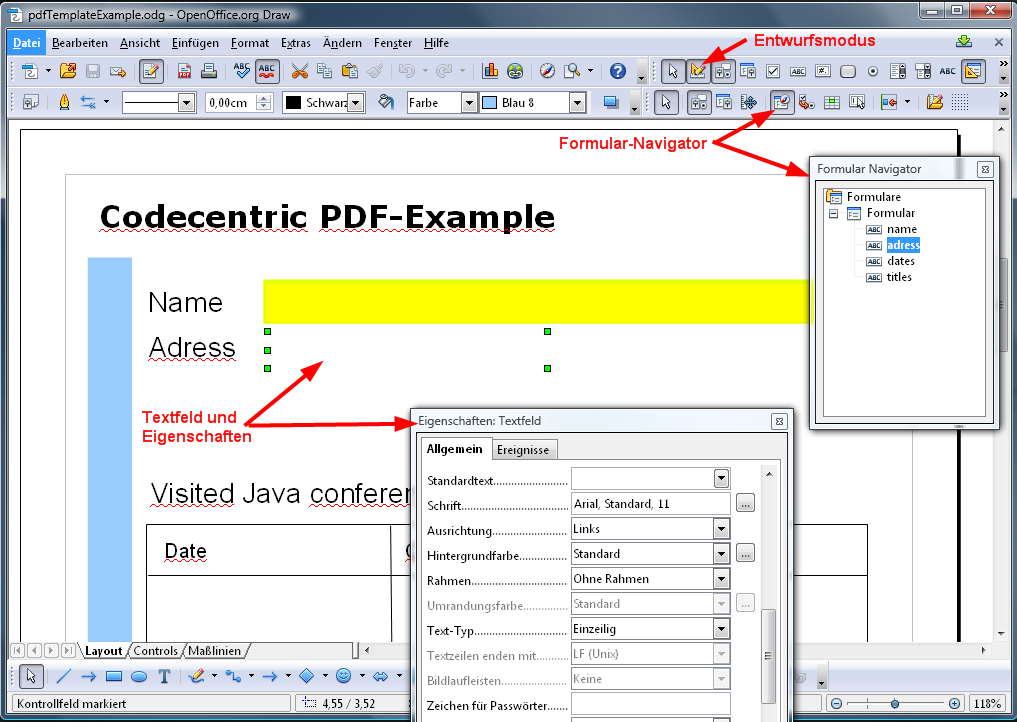Run spelling check with ABC checkmark icon
This screenshot has width=1017, height=722.
click(x=241, y=71)
